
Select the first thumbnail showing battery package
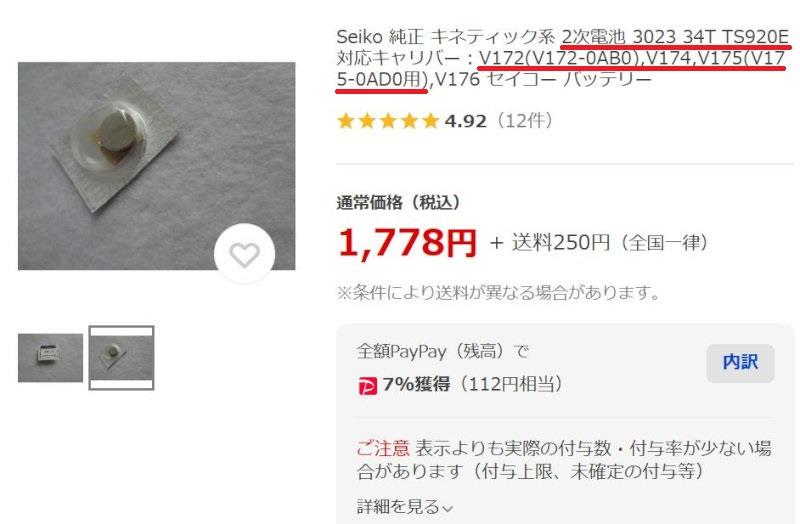(x=50, y=358)
